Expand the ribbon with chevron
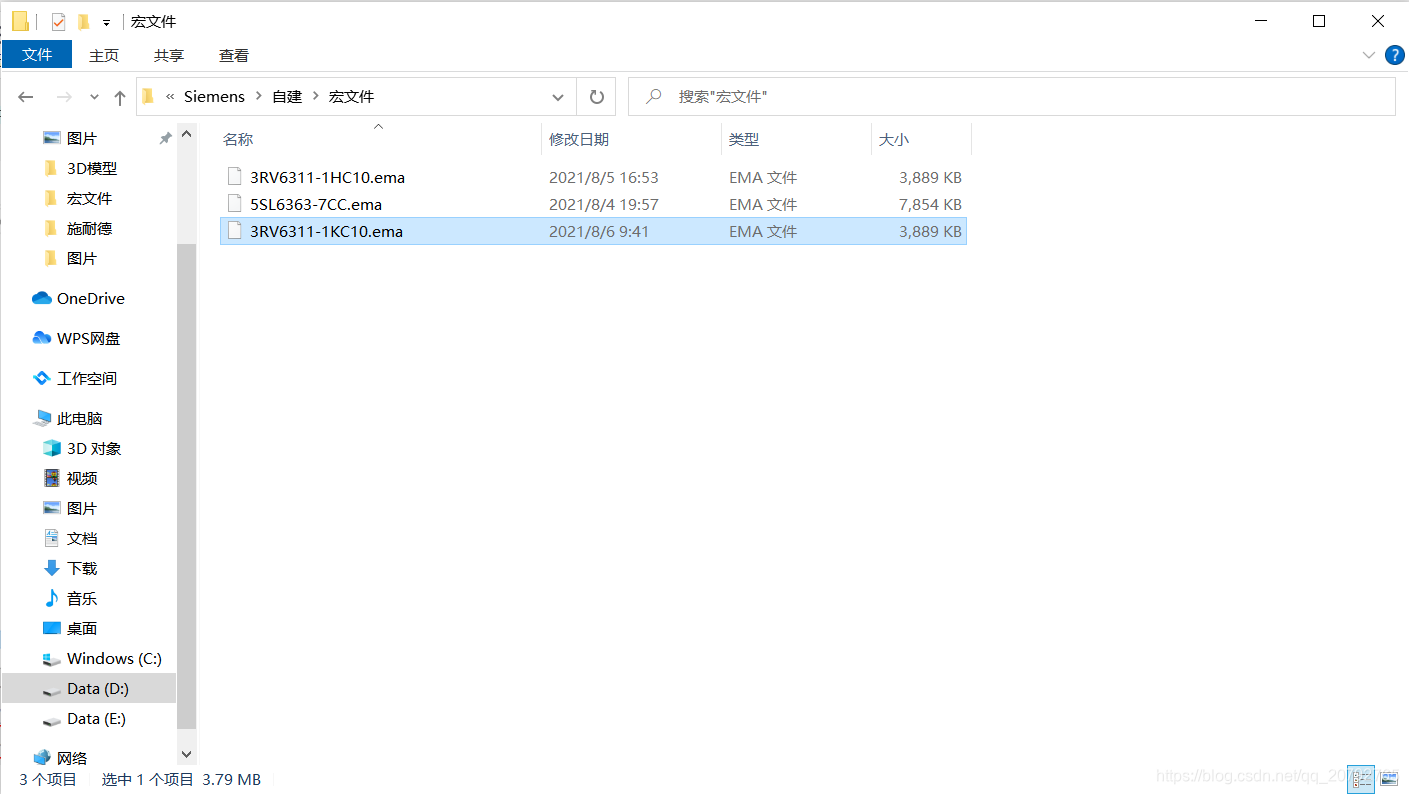1409x794 pixels. [x=1369, y=55]
